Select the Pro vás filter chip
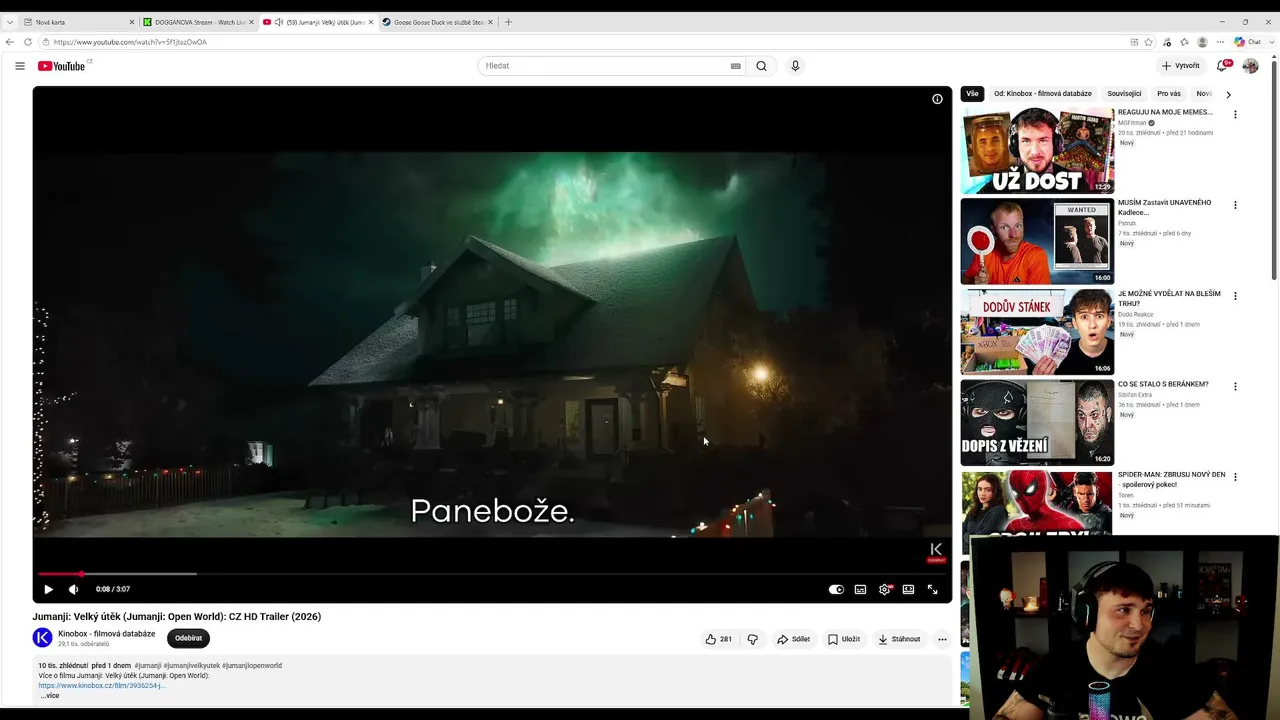1280x720 pixels. pyautogui.click(x=1169, y=94)
